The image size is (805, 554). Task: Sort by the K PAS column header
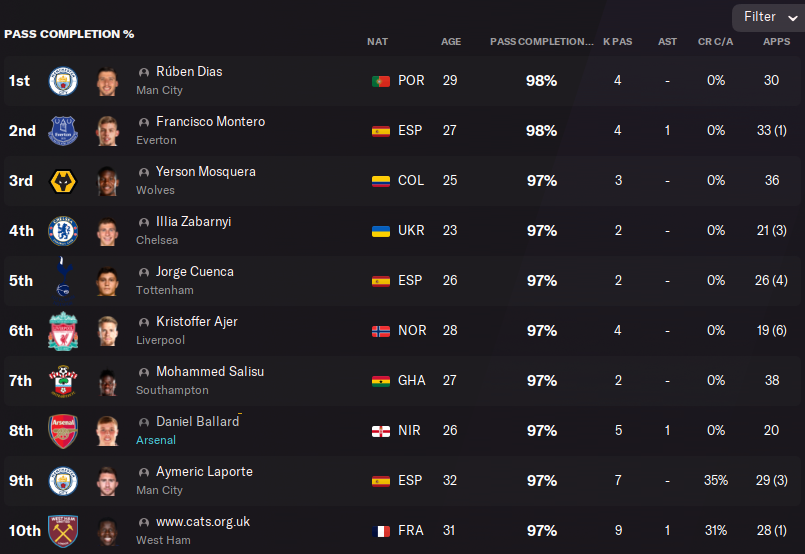pos(617,42)
